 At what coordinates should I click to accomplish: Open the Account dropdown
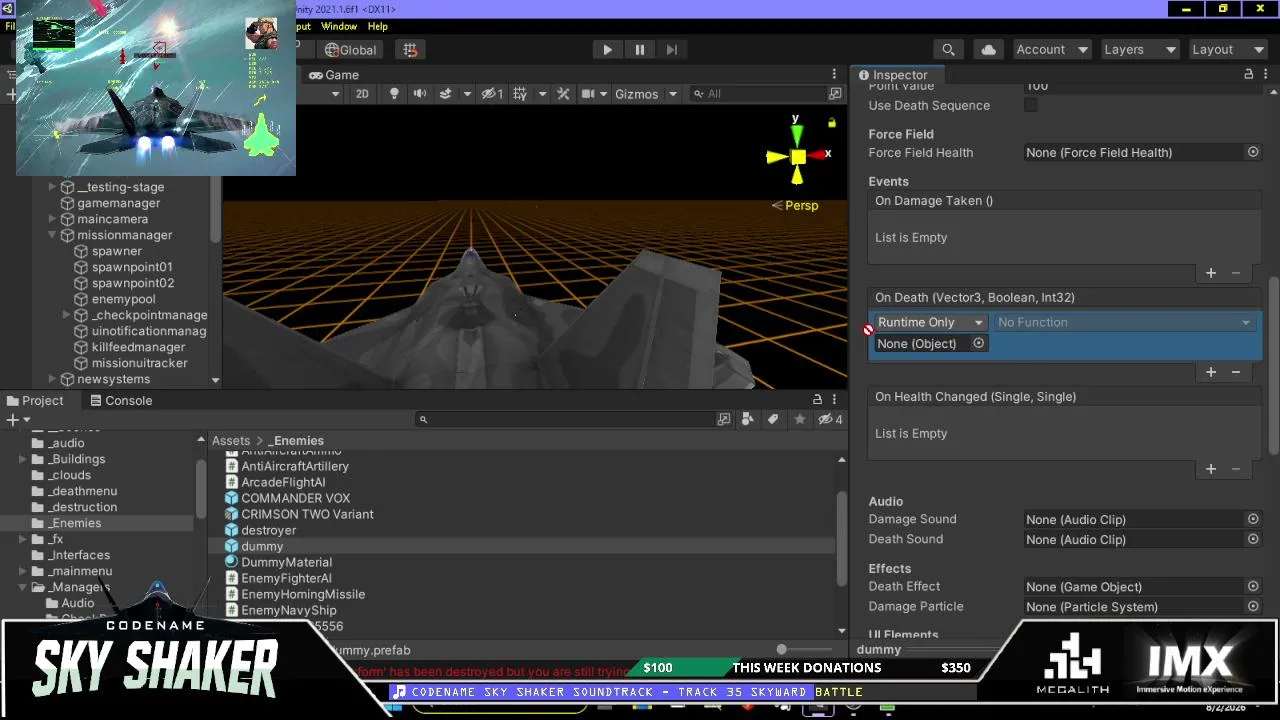(1051, 49)
